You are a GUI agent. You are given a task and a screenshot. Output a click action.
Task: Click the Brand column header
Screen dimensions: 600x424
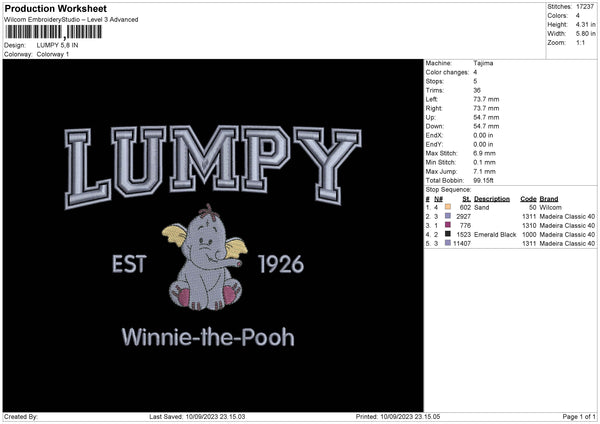pyautogui.click(x=549, y=198)
